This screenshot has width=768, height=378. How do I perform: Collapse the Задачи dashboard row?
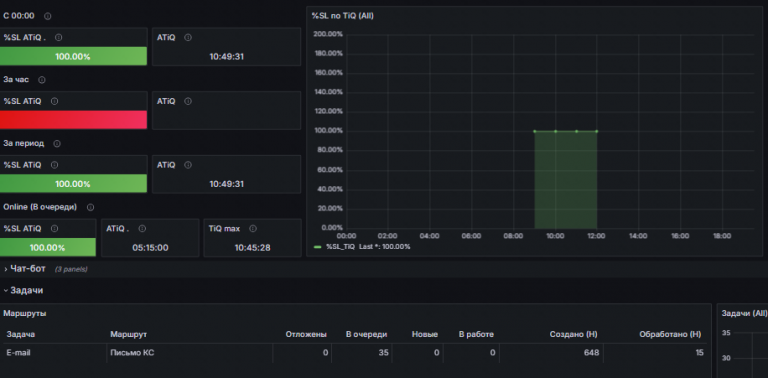(x=26, y=290)
